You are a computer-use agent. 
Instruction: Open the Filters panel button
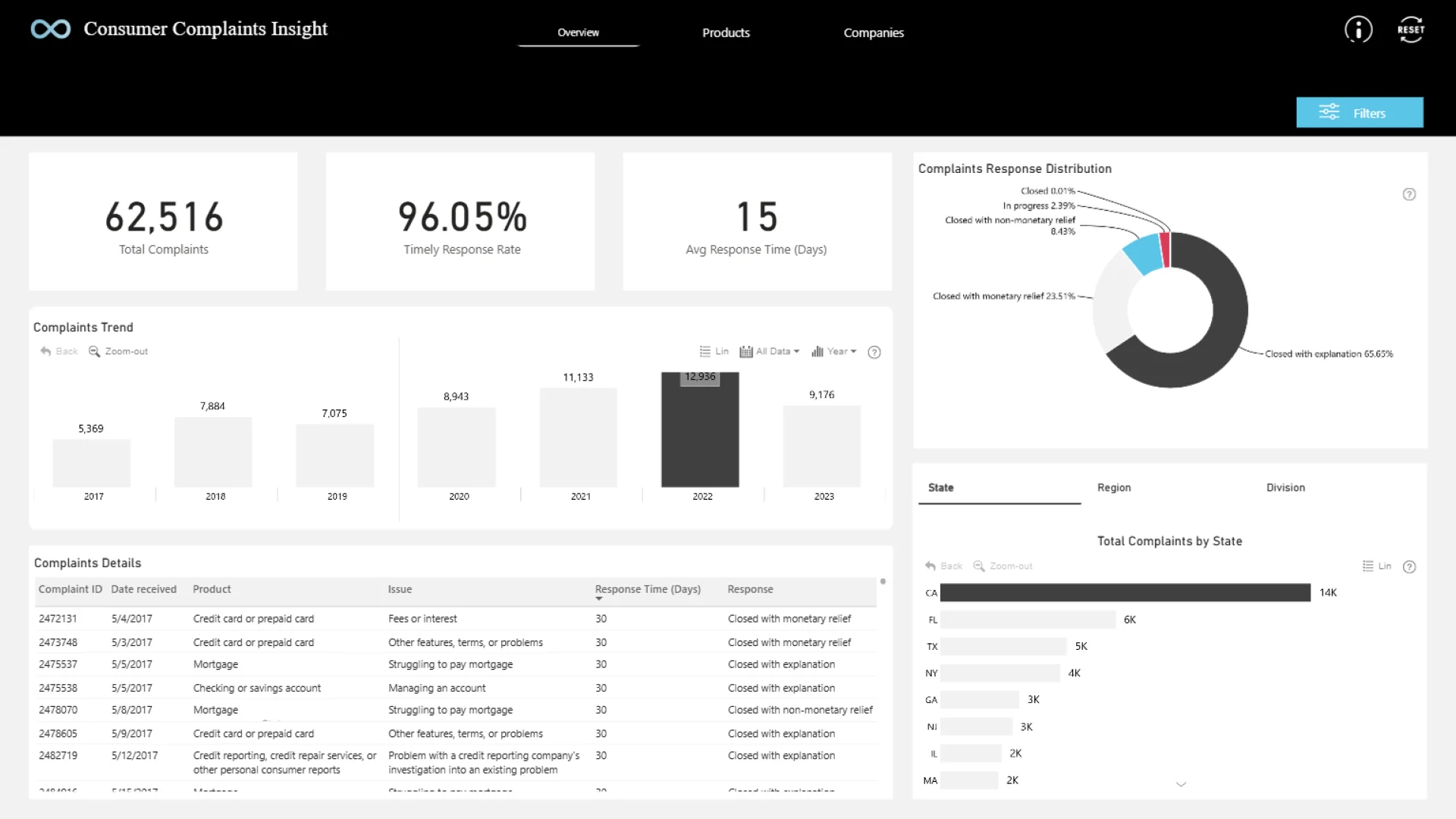pyautogui.click(x=1359, y=112)
